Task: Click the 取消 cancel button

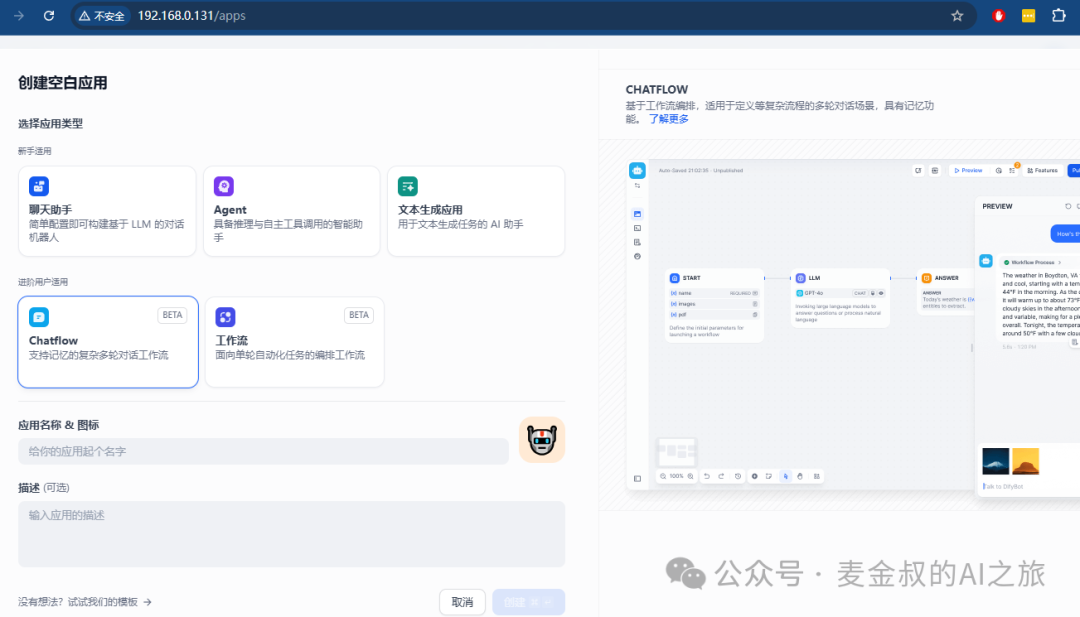Action: [x=462, y=602]
